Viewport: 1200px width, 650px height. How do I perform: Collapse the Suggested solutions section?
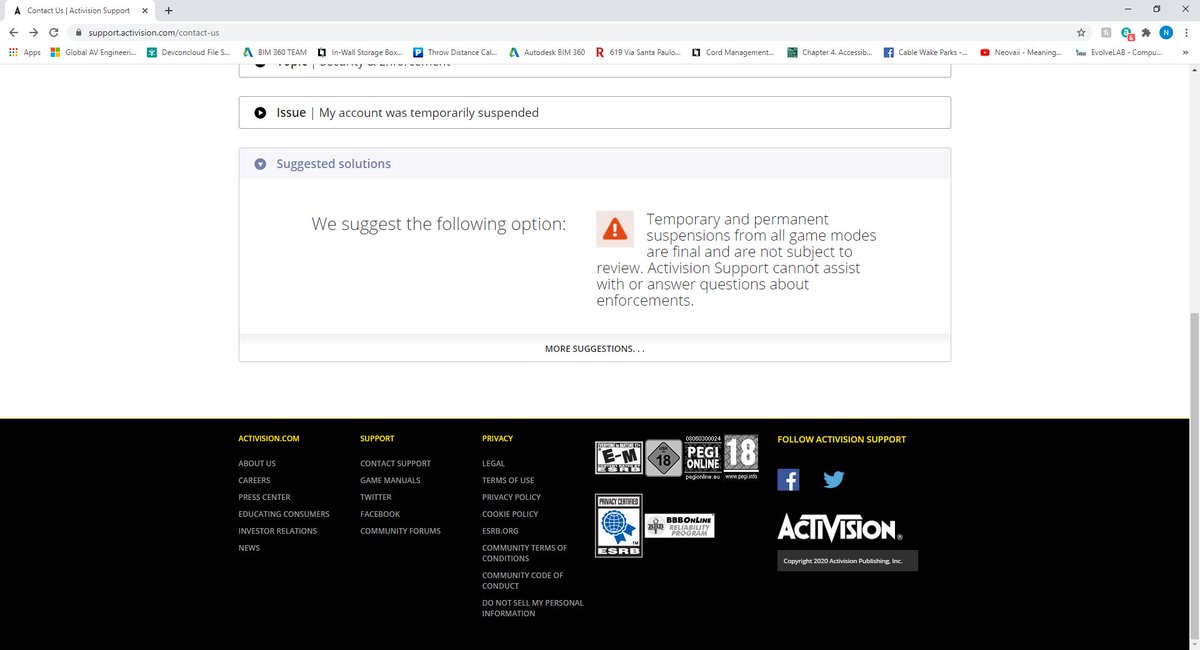click(x=260, y=164)
